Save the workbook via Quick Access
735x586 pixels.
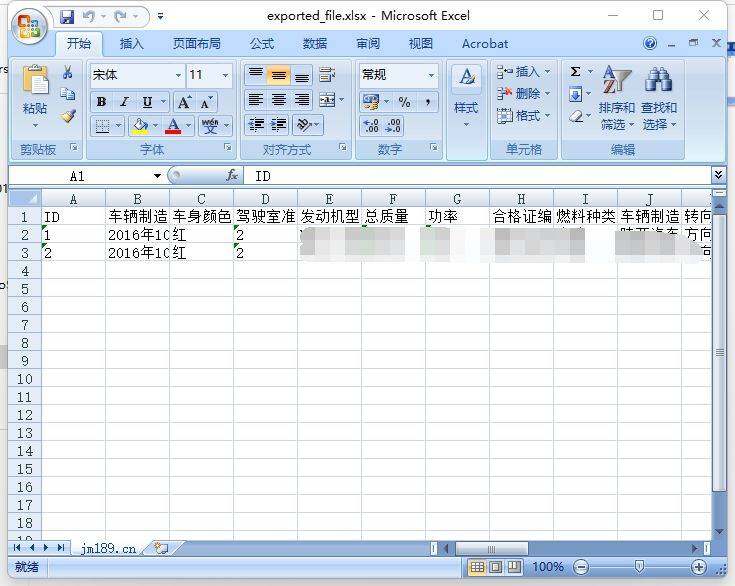[67, 17]
